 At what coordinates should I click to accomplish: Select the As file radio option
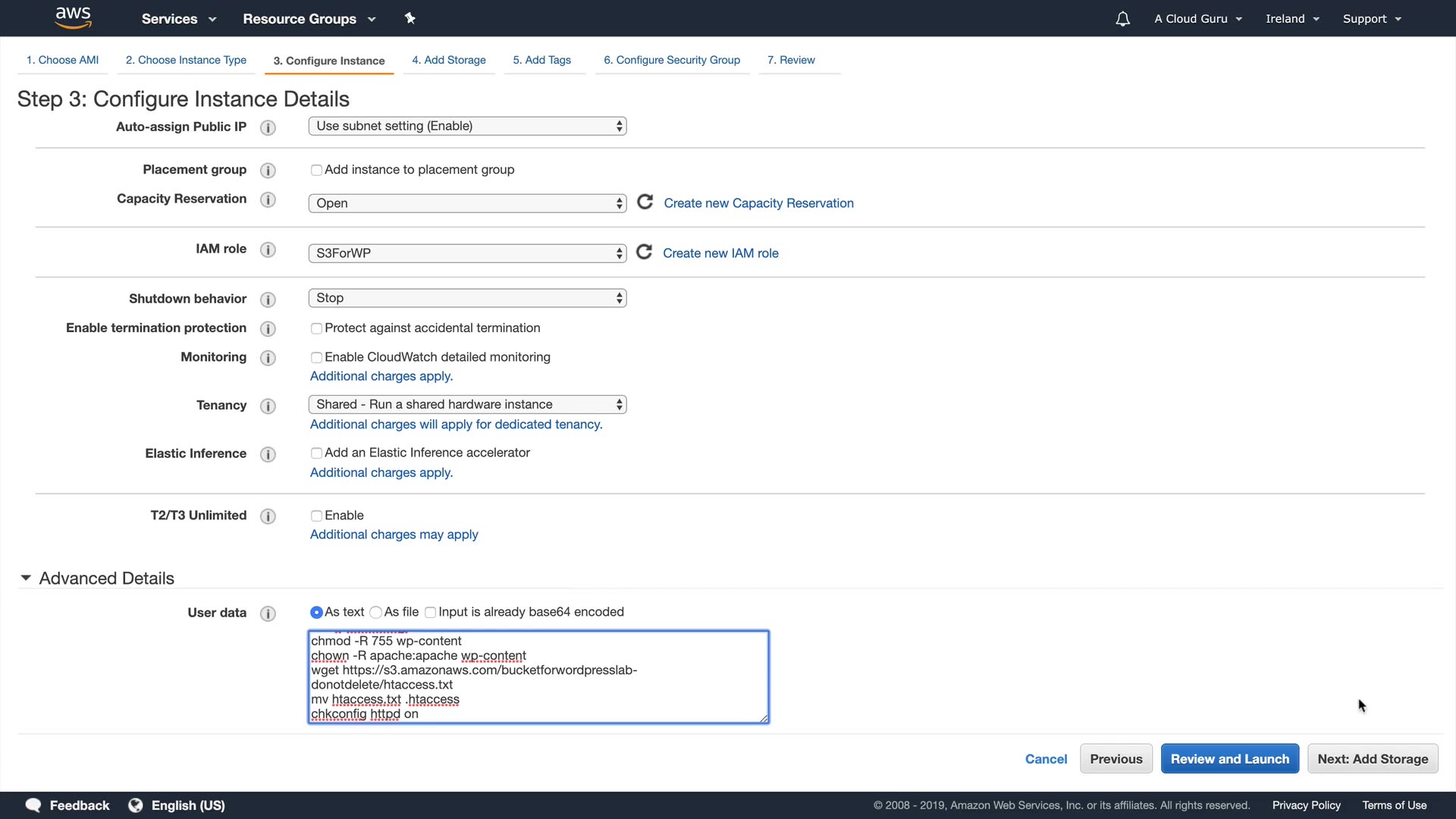375,612
